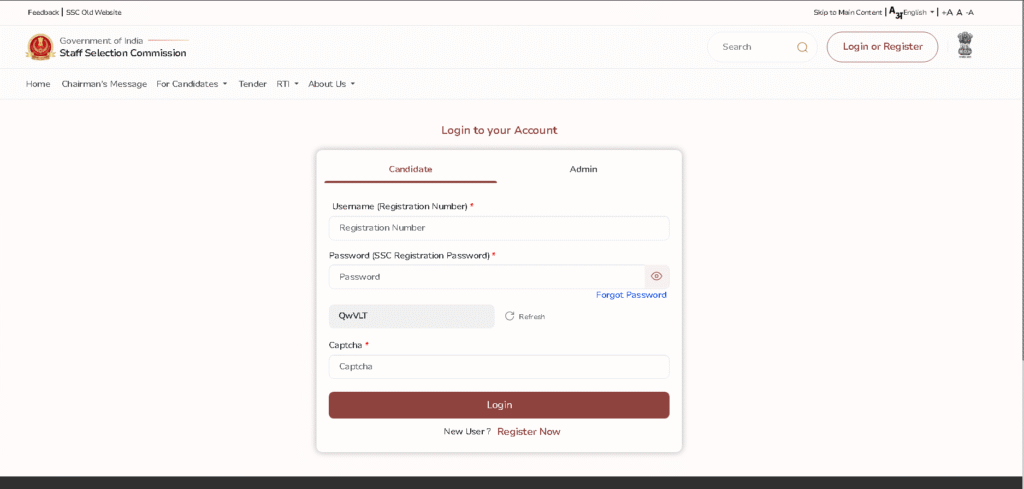Open the Chairman's Message menu item
The width and height of the screenshot is (1024, 489).
pyautogui.click(x=104, y=84)
